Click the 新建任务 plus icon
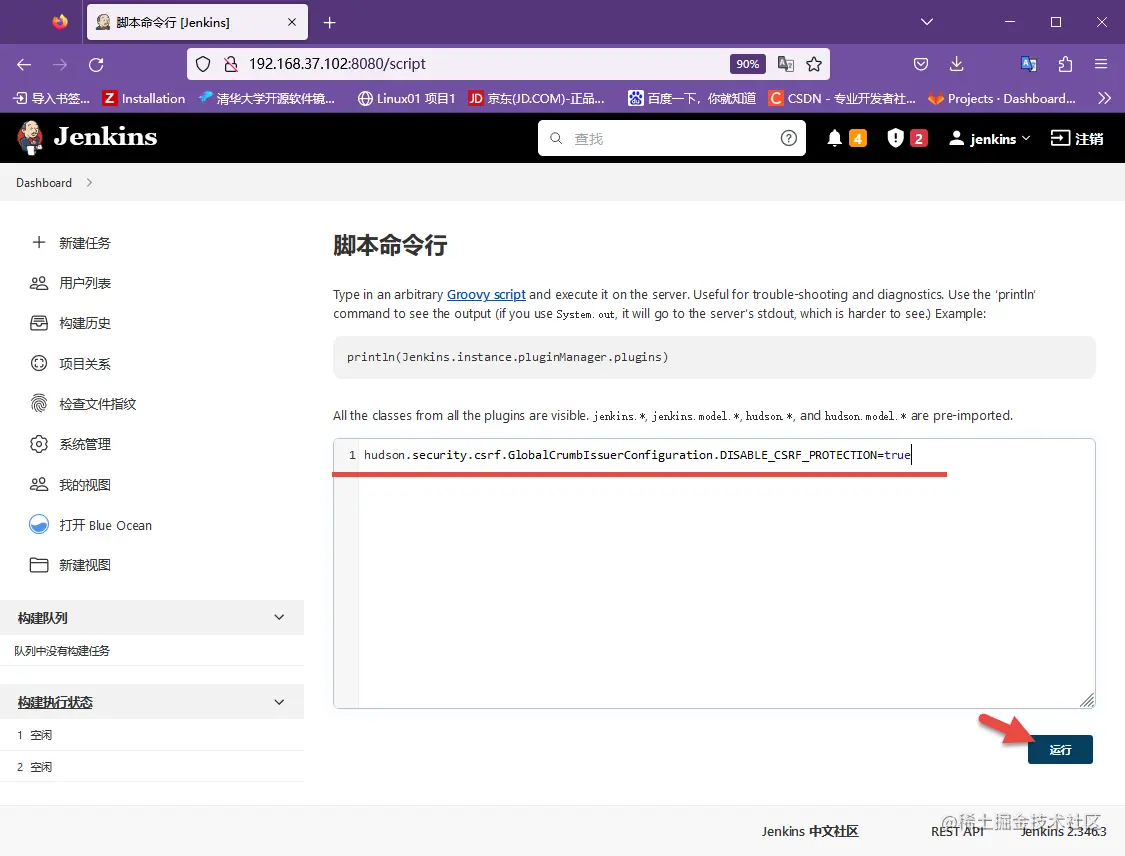Screen dimensions: 1125x856 39,243
